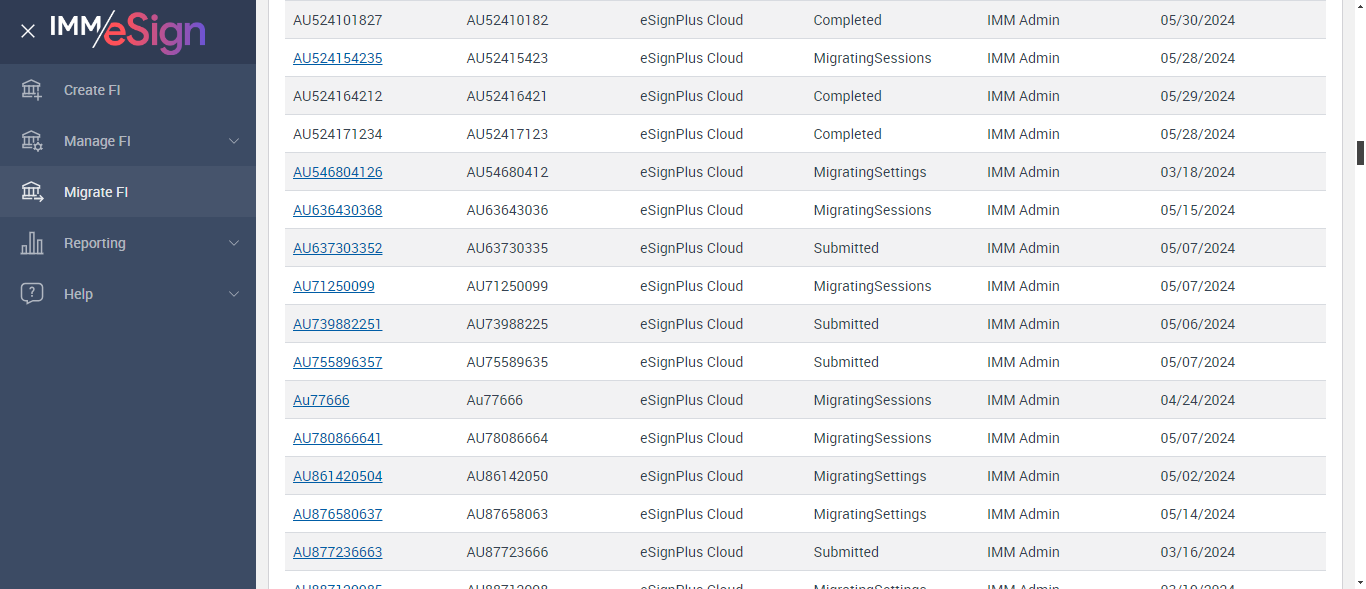Image resolution: width=1366 pixels, height=589 pixels.
Task: Click the AU636430368 hyperlink
Action: click(337, 210)
